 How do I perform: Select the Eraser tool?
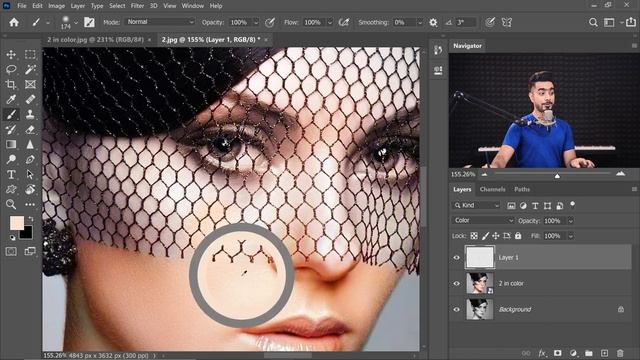[x=30, y=129]
